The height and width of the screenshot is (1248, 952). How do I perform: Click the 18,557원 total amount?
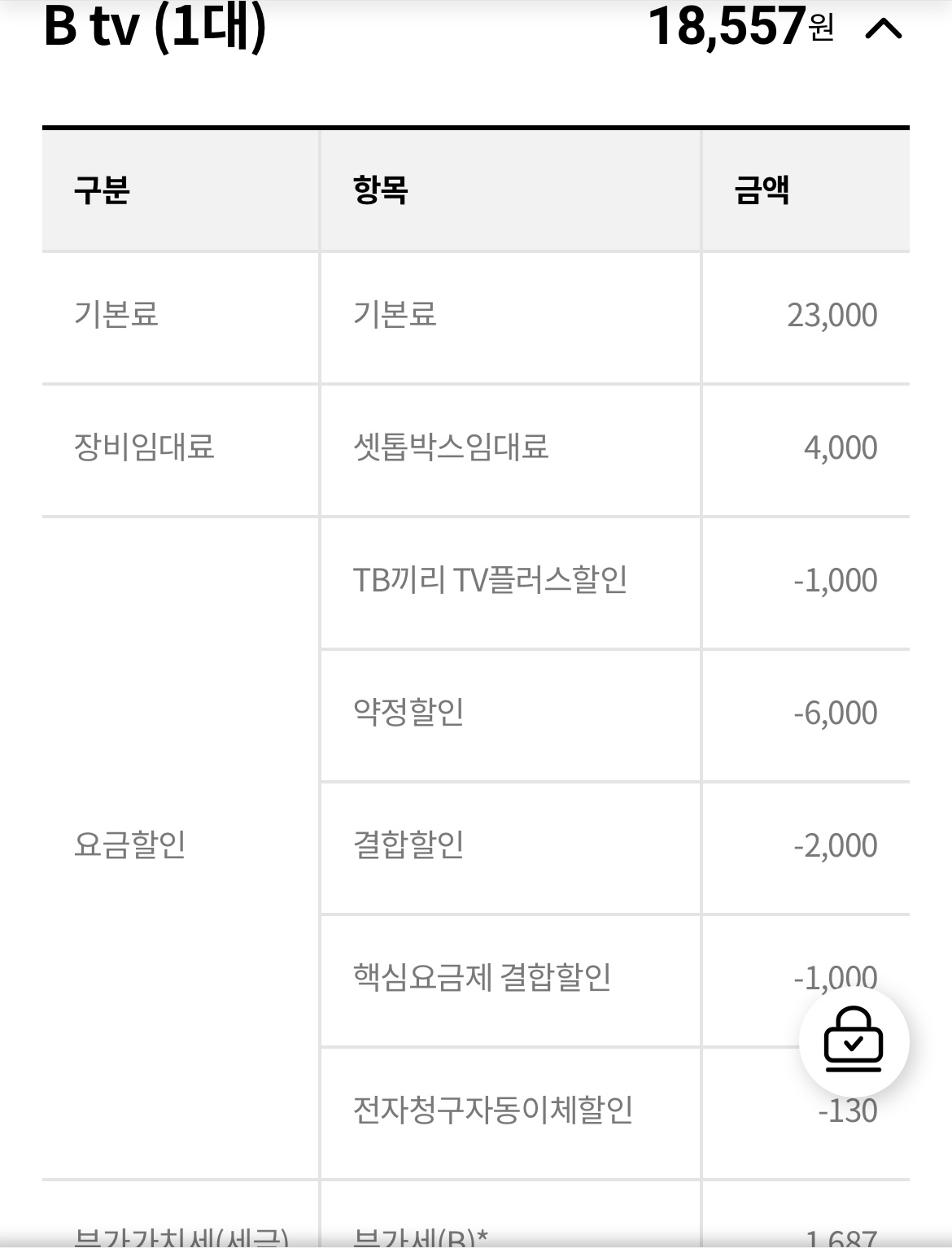[x=740, y=26]
